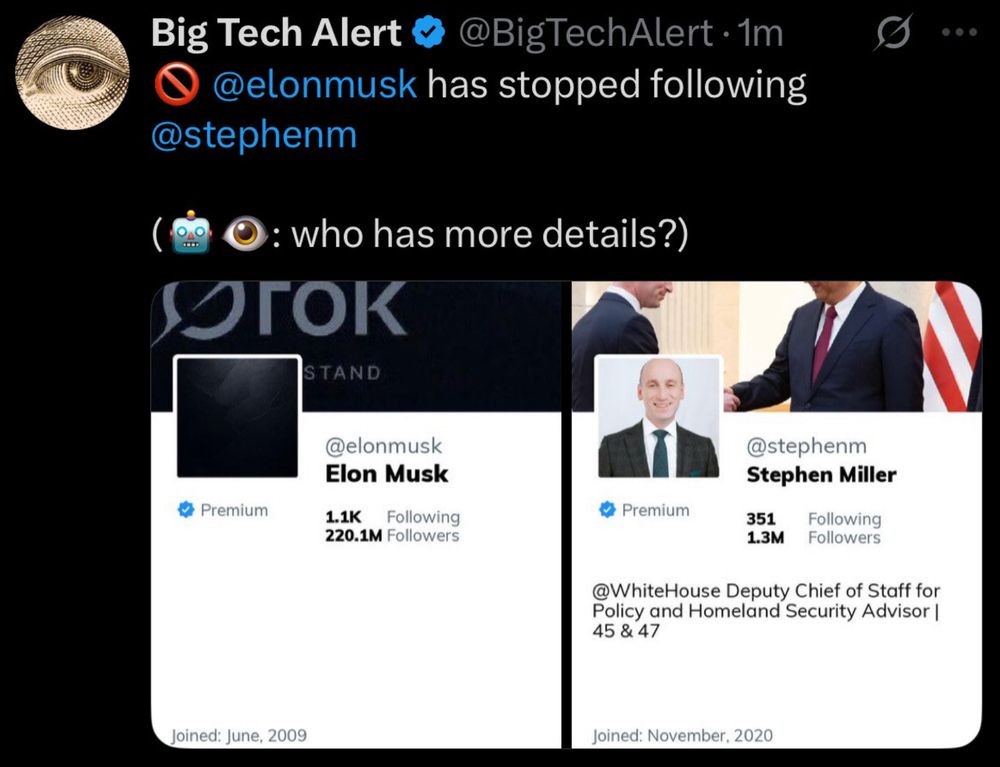Open the @stephenm mention link in tweet text
The width and height of the screenshot is (1000, 767).
(254, 136)
